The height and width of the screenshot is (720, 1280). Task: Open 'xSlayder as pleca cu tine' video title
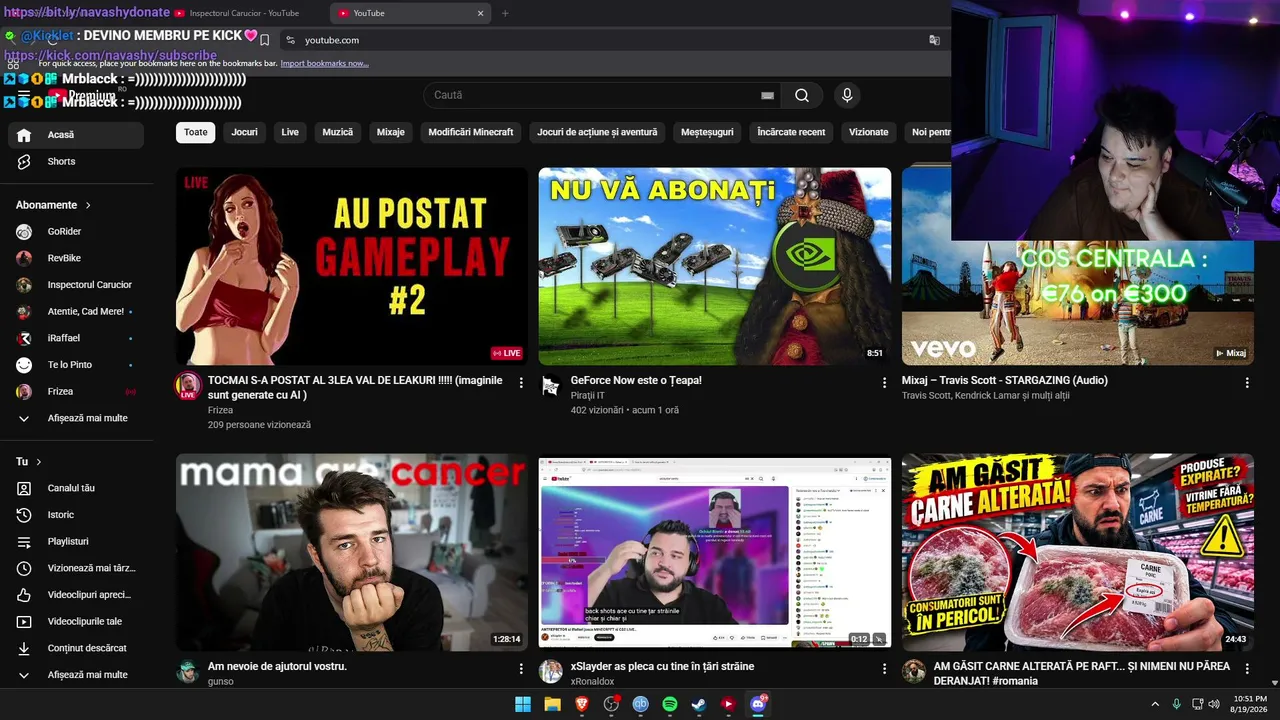pyautogui.click(x=663, y=666)
